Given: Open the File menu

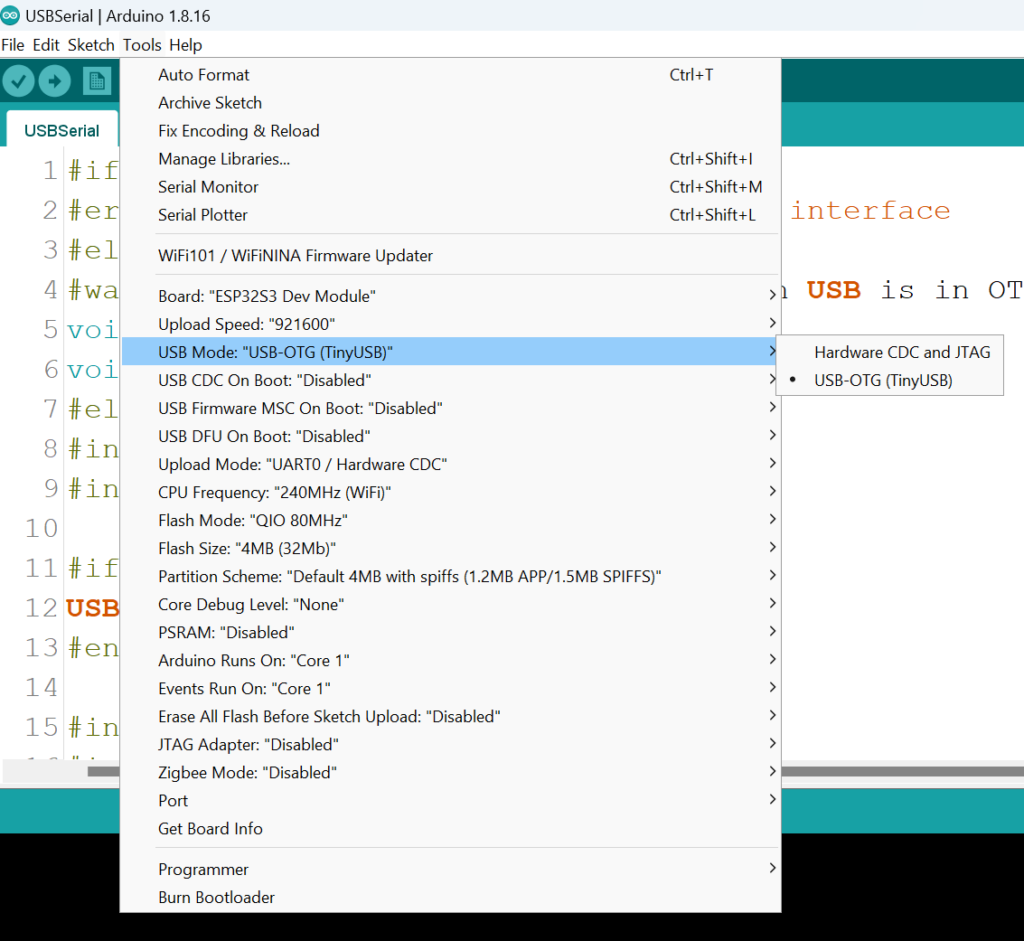Looking at the screenshot, I should [x=13, y=45].
